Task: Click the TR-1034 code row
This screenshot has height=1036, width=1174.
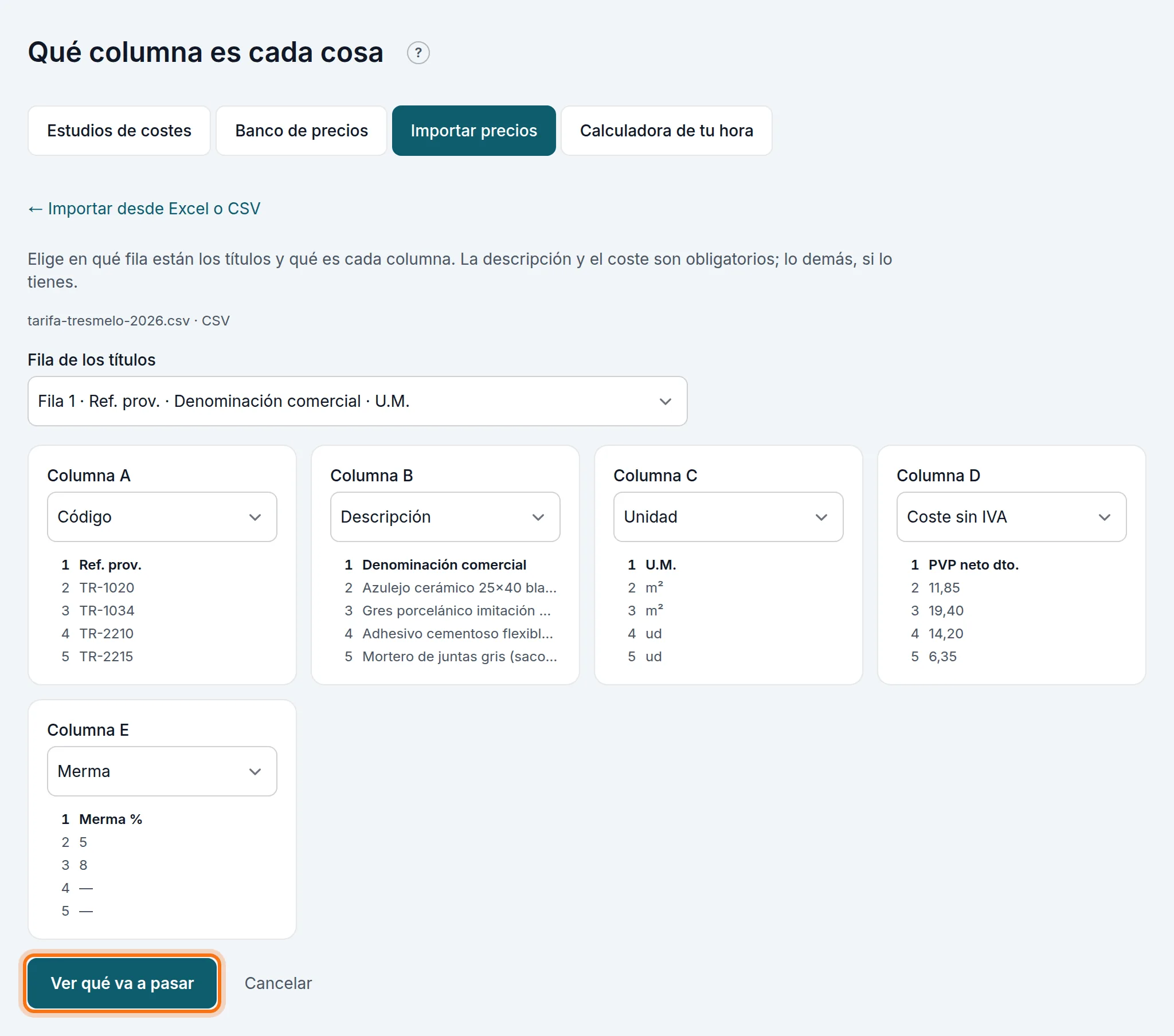Action: click(106, 610)
